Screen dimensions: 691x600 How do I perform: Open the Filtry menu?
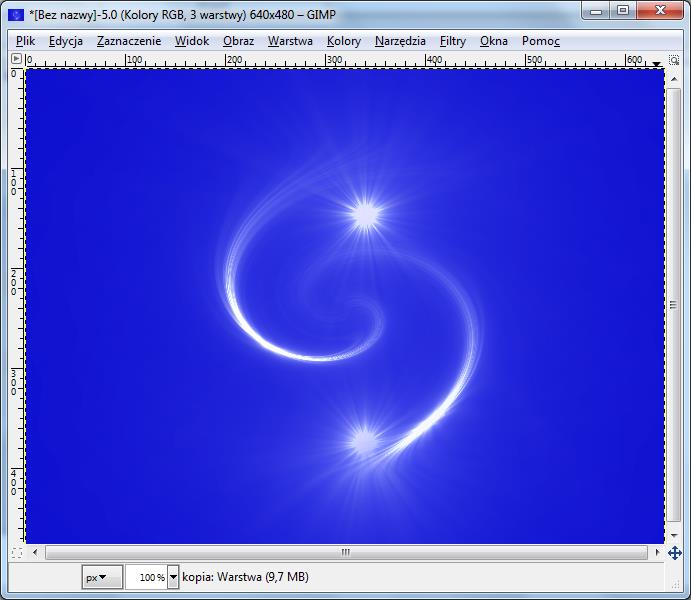pyautogui.click(x=453, y=41)
